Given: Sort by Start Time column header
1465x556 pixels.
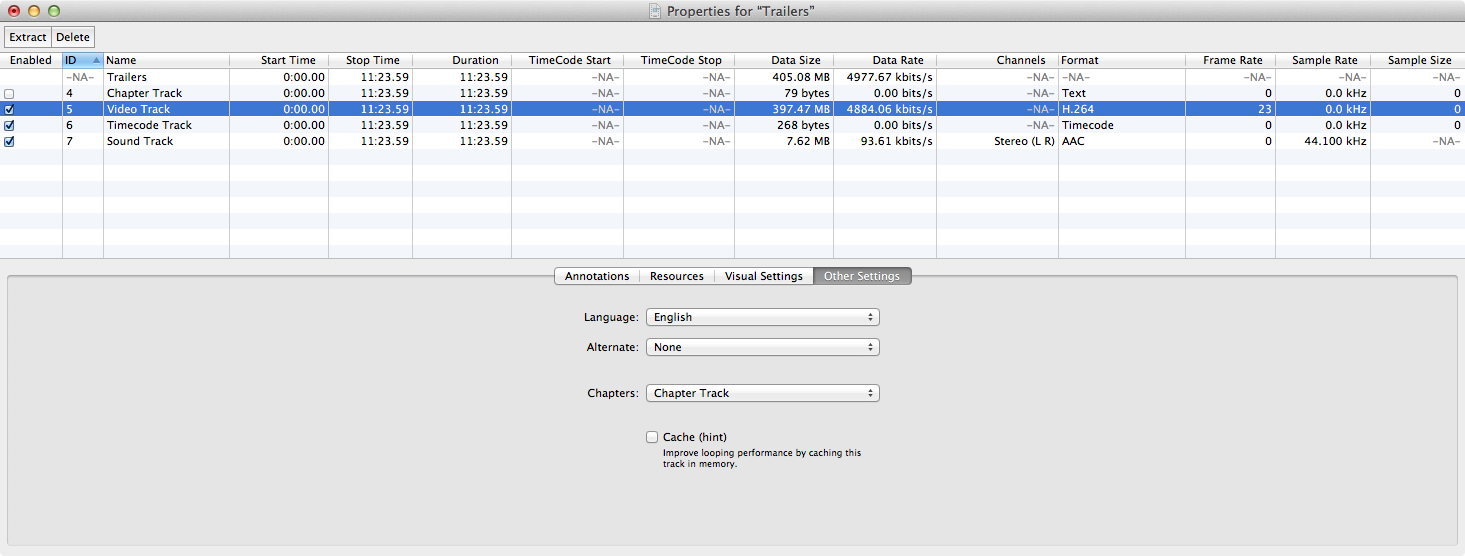Looking at the screenshot, I should tap(279, 60).
